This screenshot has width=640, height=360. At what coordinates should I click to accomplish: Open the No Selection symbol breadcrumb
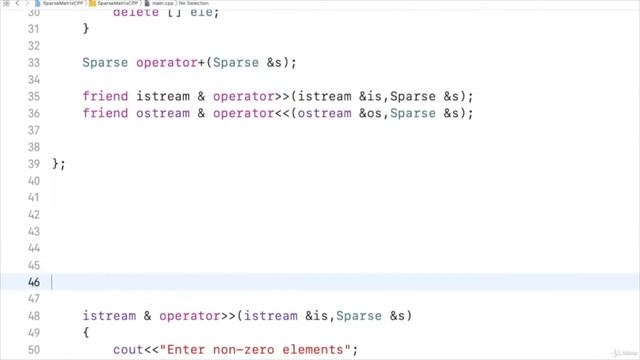click(x=194, y=3)
